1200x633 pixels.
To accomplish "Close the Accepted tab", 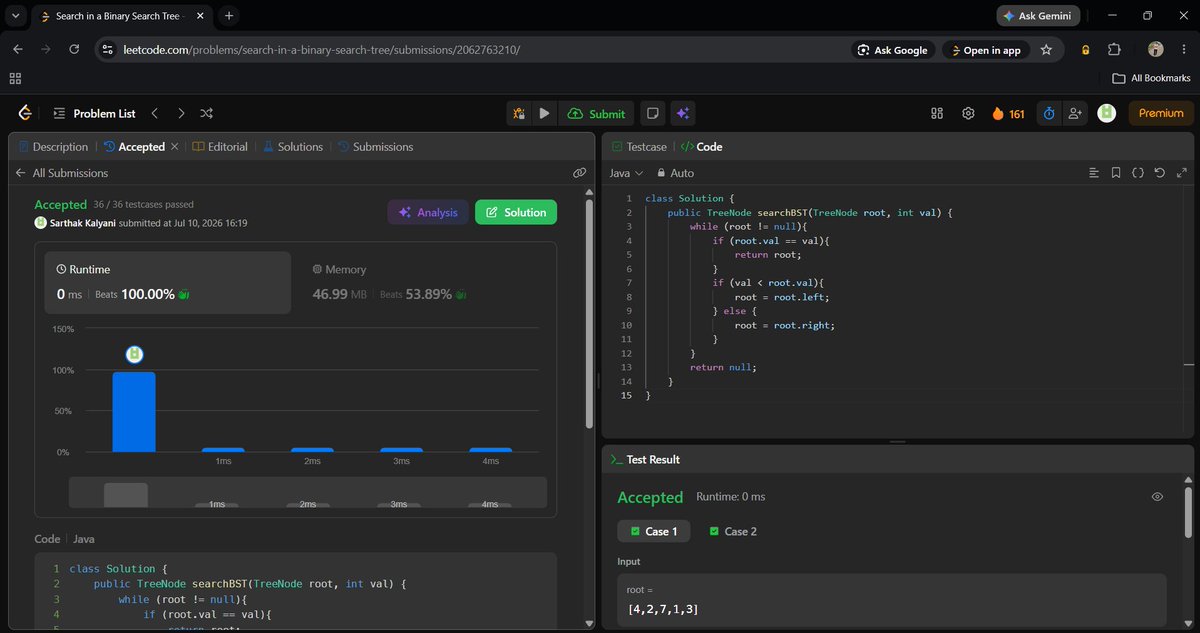I will [174, 146].
